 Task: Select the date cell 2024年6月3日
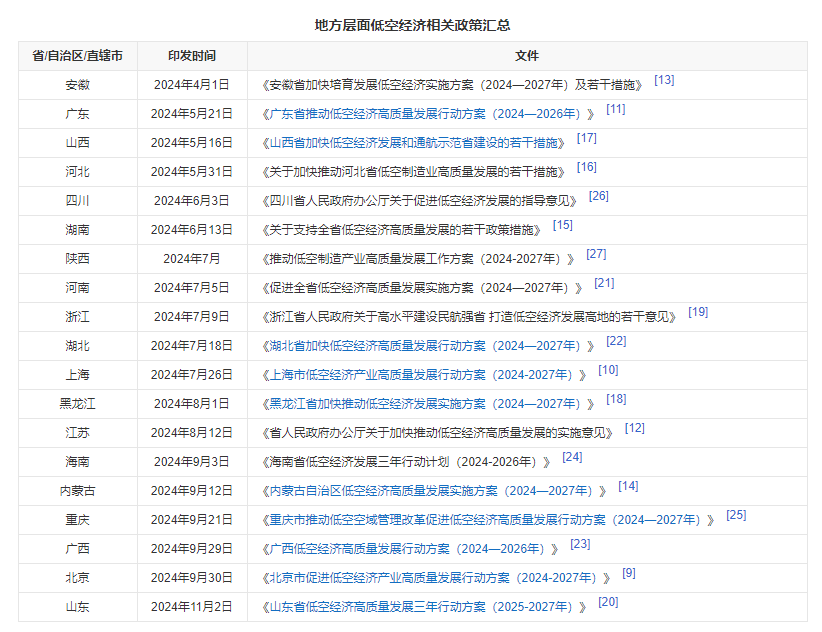click(192, 201)
